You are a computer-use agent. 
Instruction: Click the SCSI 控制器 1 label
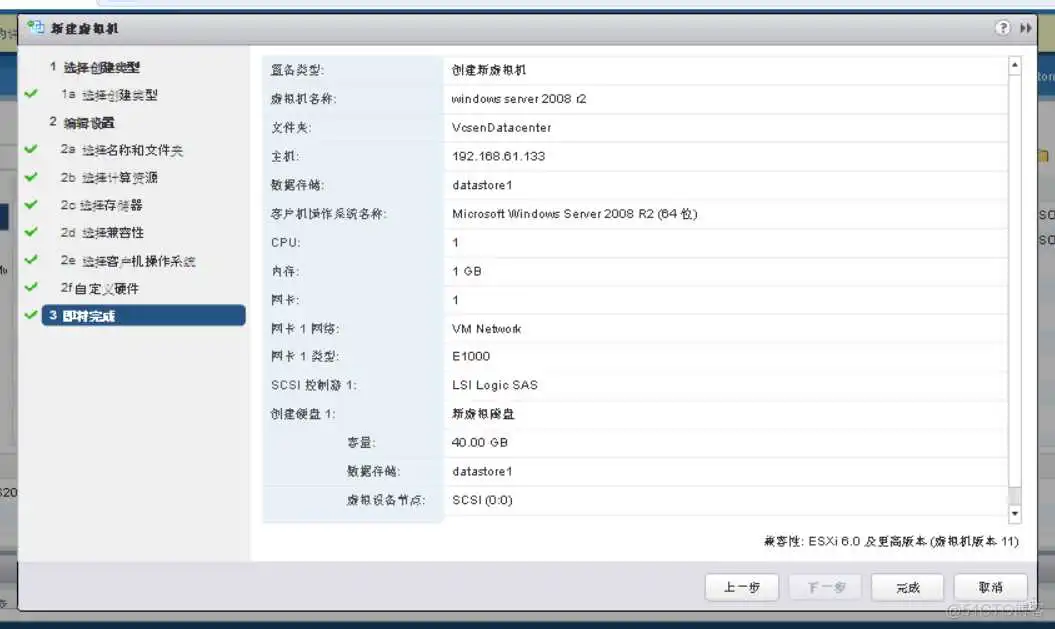pos(314,385)
